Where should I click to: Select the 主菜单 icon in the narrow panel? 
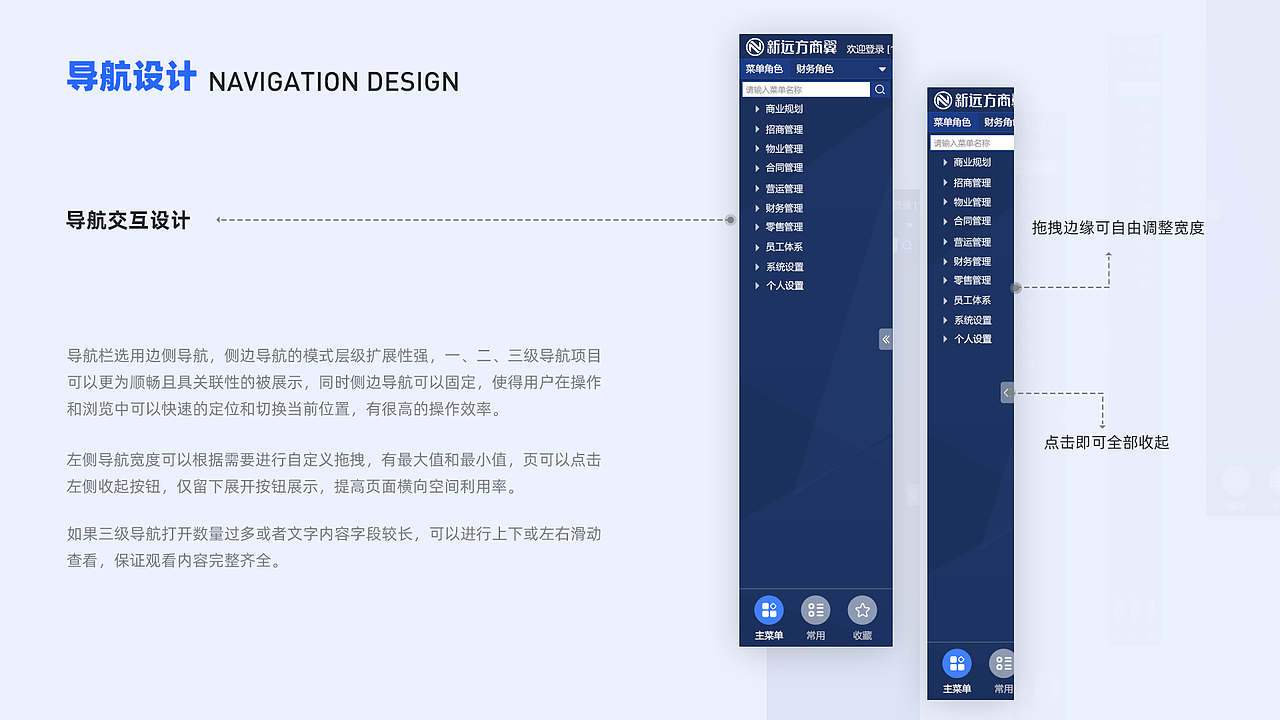click(957, 663)
